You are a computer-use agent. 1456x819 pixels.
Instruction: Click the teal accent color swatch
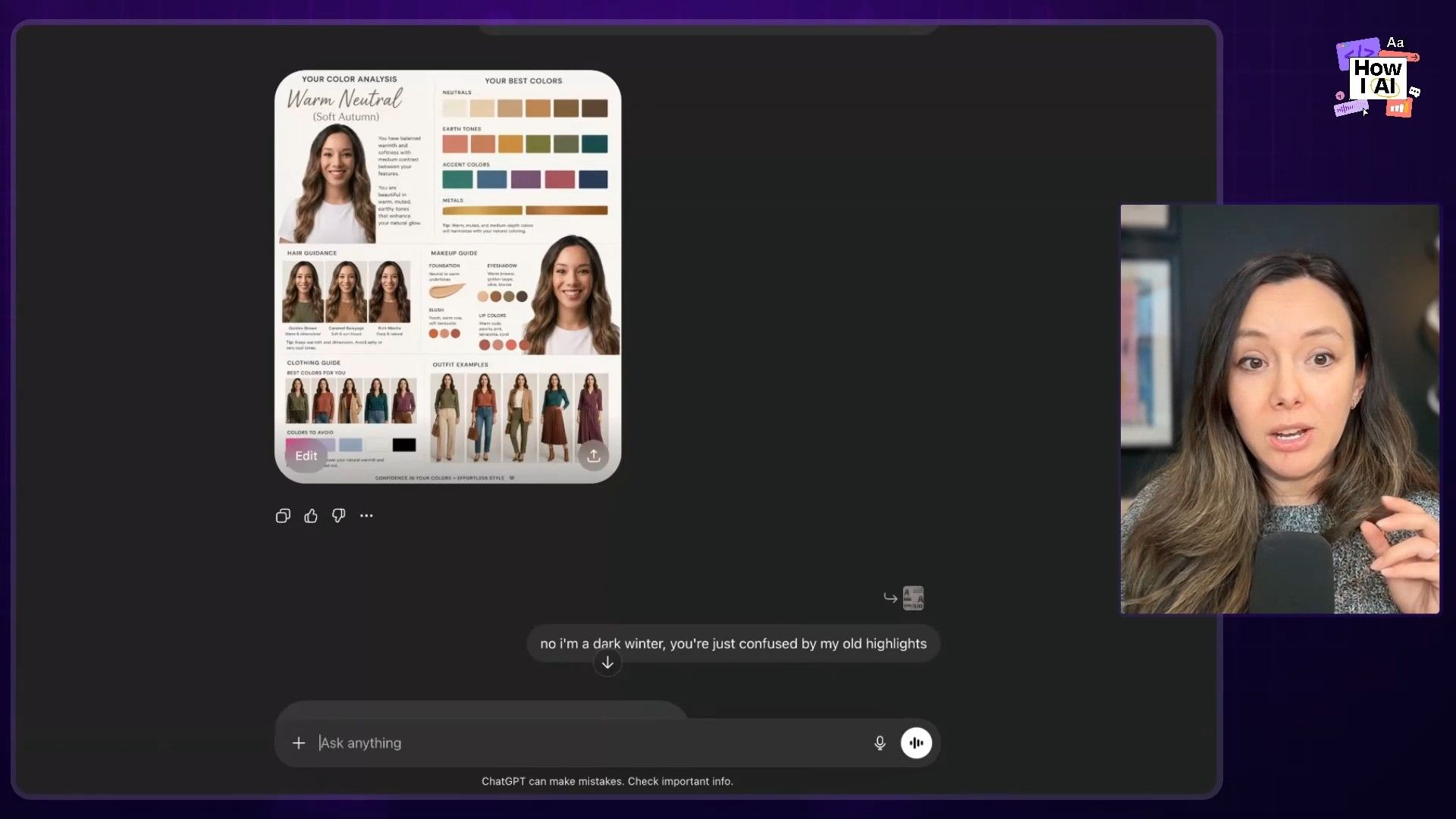coord(457,180)
